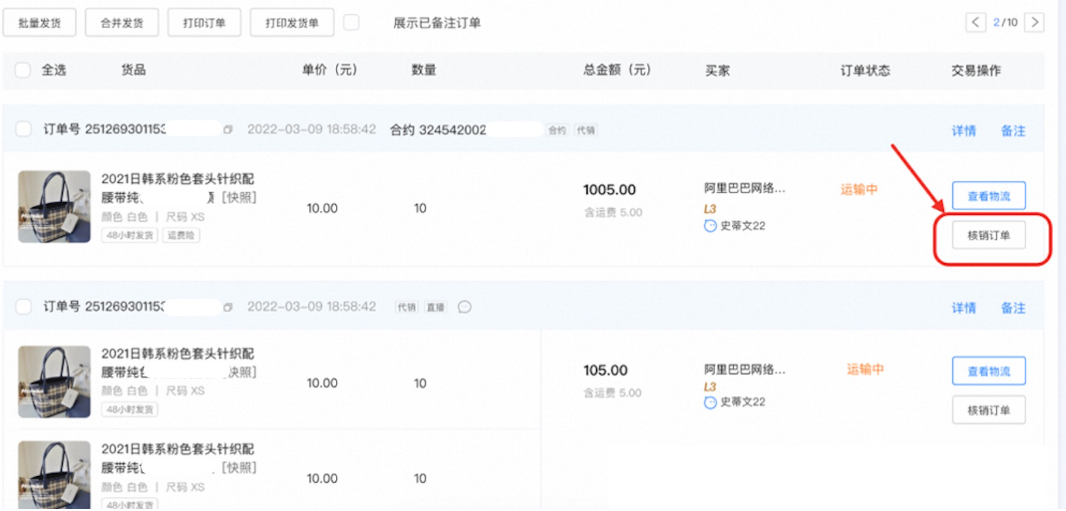Click buyer 史蒂文22 contact icon in second order
The image size is (1066, 511).
[710, 402]
